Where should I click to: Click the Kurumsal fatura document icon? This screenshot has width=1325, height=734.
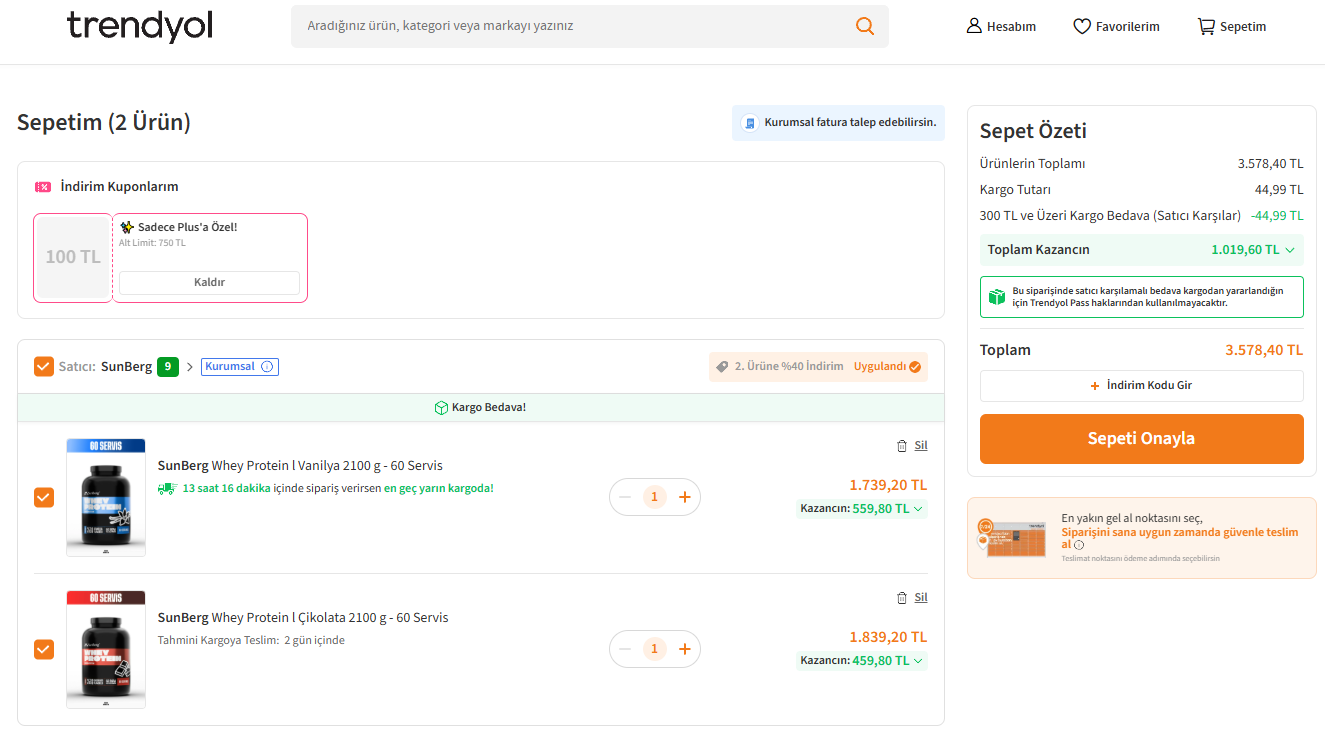749,123
